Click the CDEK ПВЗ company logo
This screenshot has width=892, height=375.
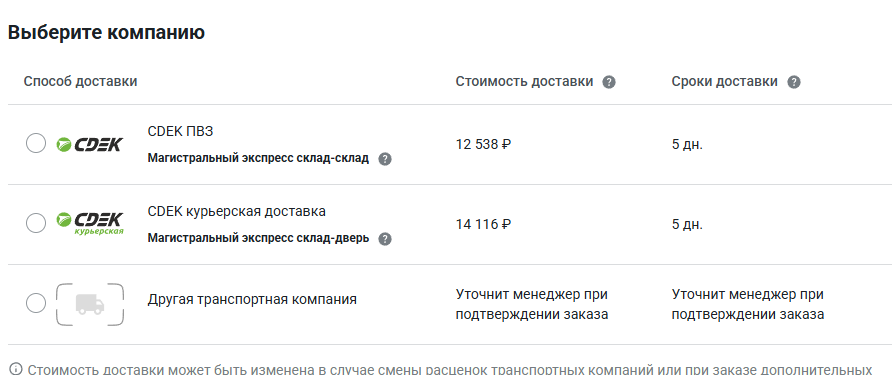click(x=89, y=145)
